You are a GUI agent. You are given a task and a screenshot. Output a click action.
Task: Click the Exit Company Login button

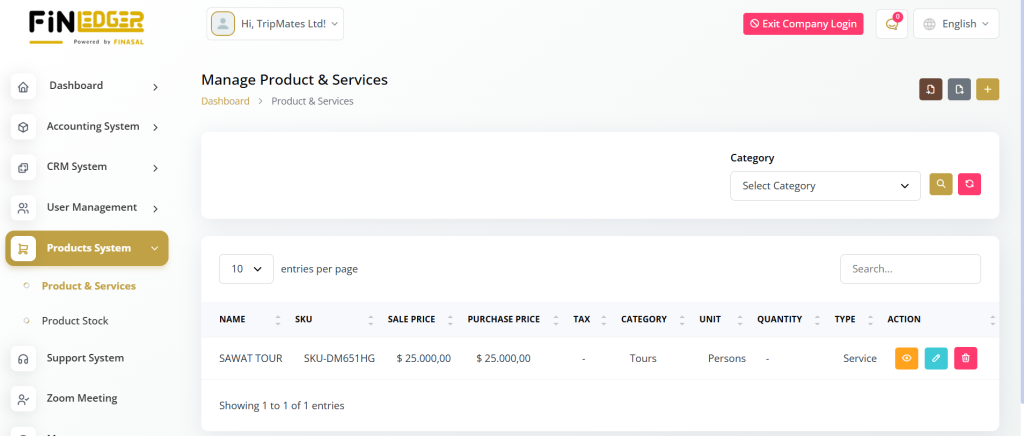(x=803, y=24)
